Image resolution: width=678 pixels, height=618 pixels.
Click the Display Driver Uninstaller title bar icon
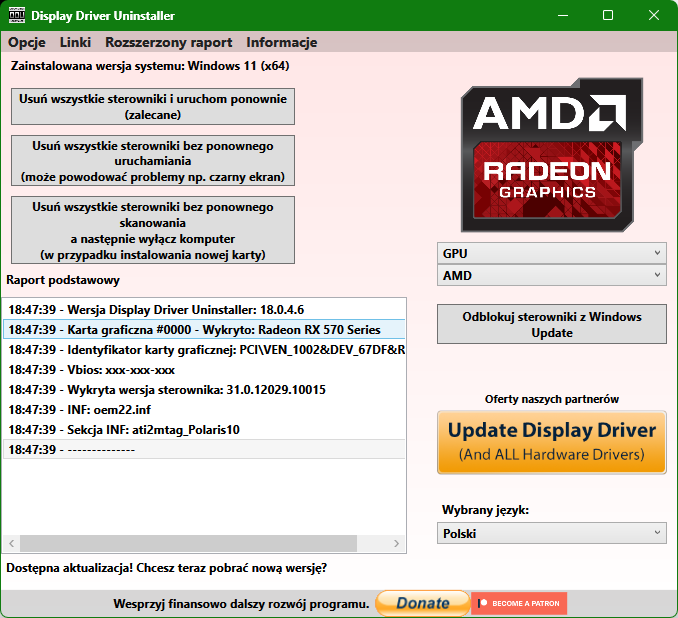[x=16, y=15]
